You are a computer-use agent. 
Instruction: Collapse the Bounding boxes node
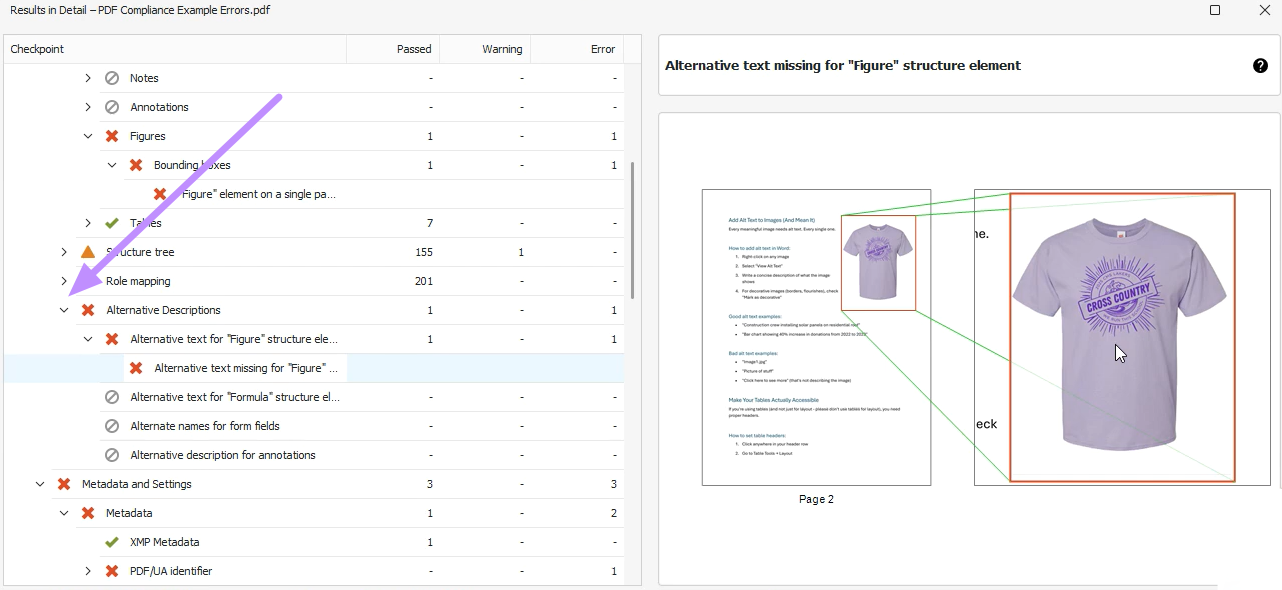[x=112, y=165]
